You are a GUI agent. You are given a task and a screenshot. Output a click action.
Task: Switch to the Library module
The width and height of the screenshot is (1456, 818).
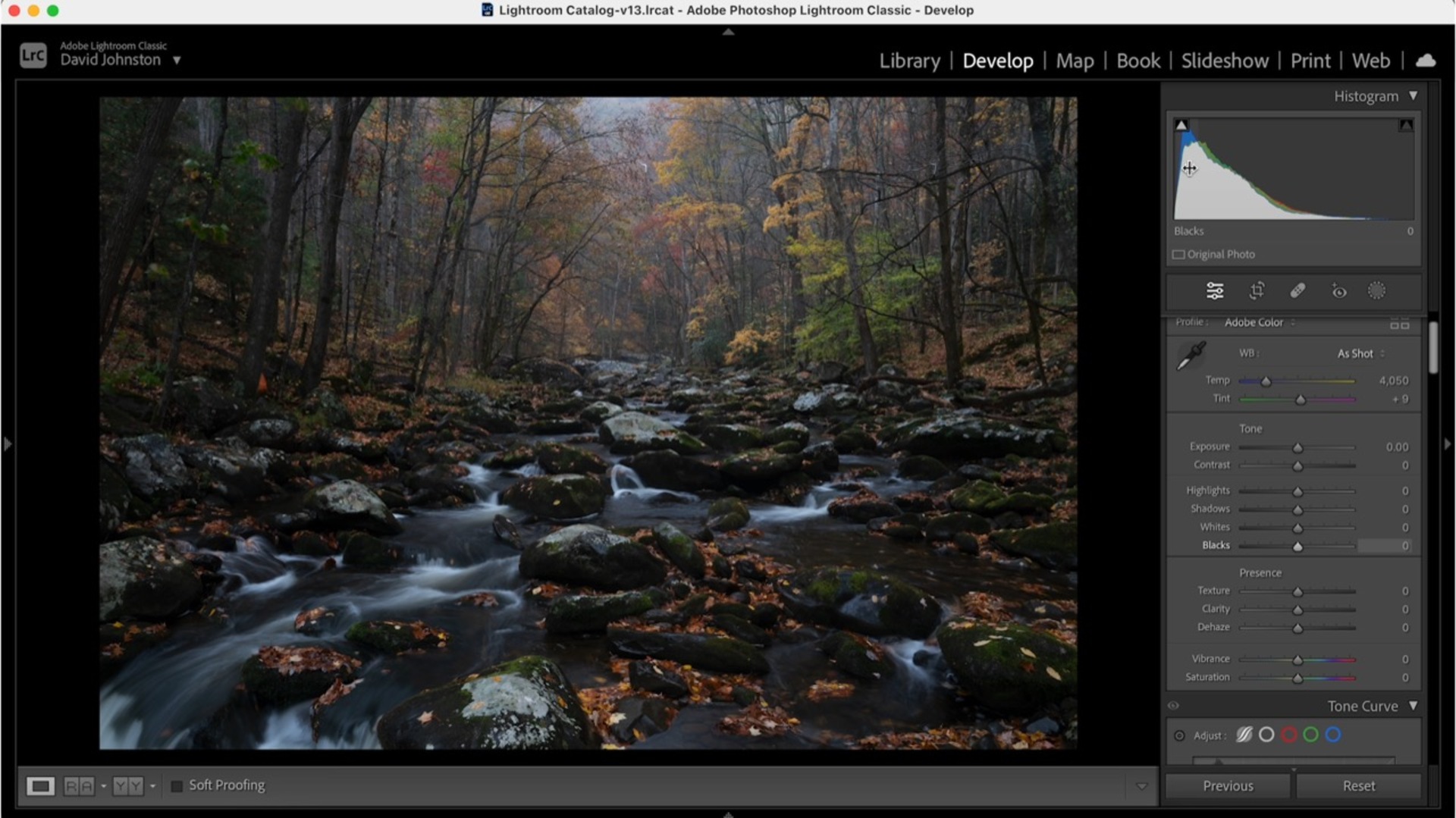[x=909, y=61]
